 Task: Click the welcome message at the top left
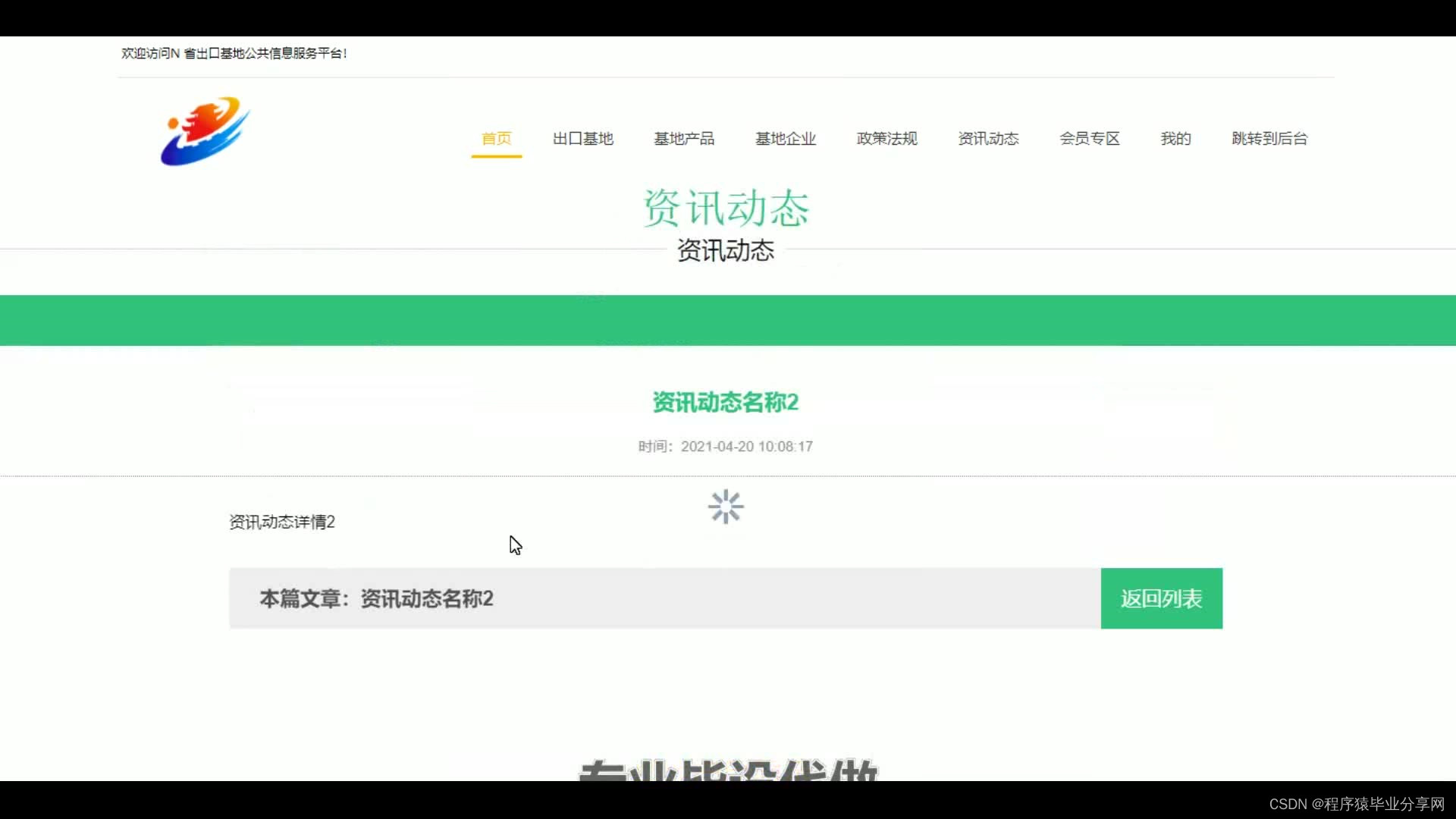pos(234,53)
